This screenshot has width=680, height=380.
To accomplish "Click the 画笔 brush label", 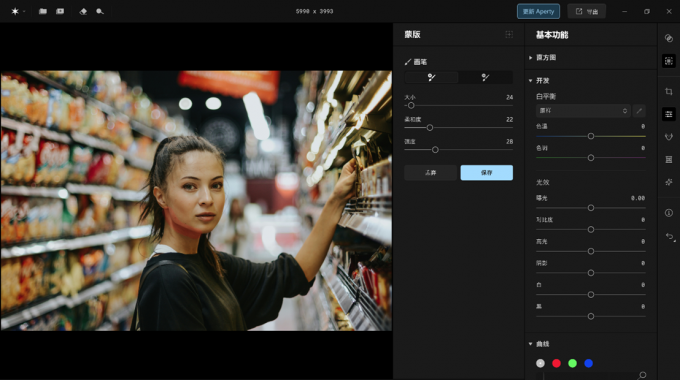I will pos(420,62).
